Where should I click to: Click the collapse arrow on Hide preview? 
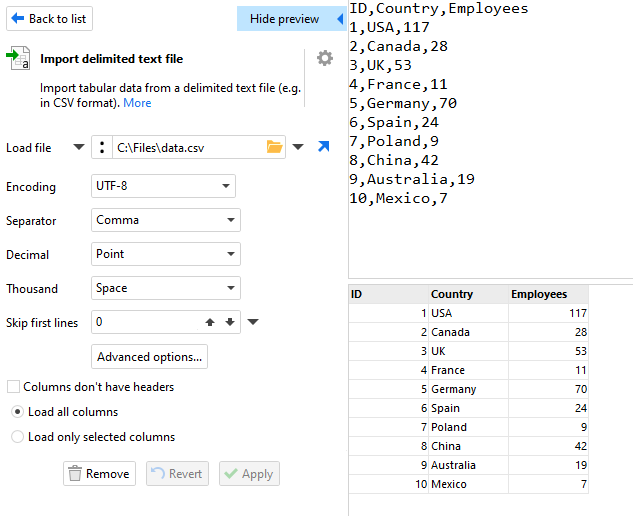click(x=340, y=19)
